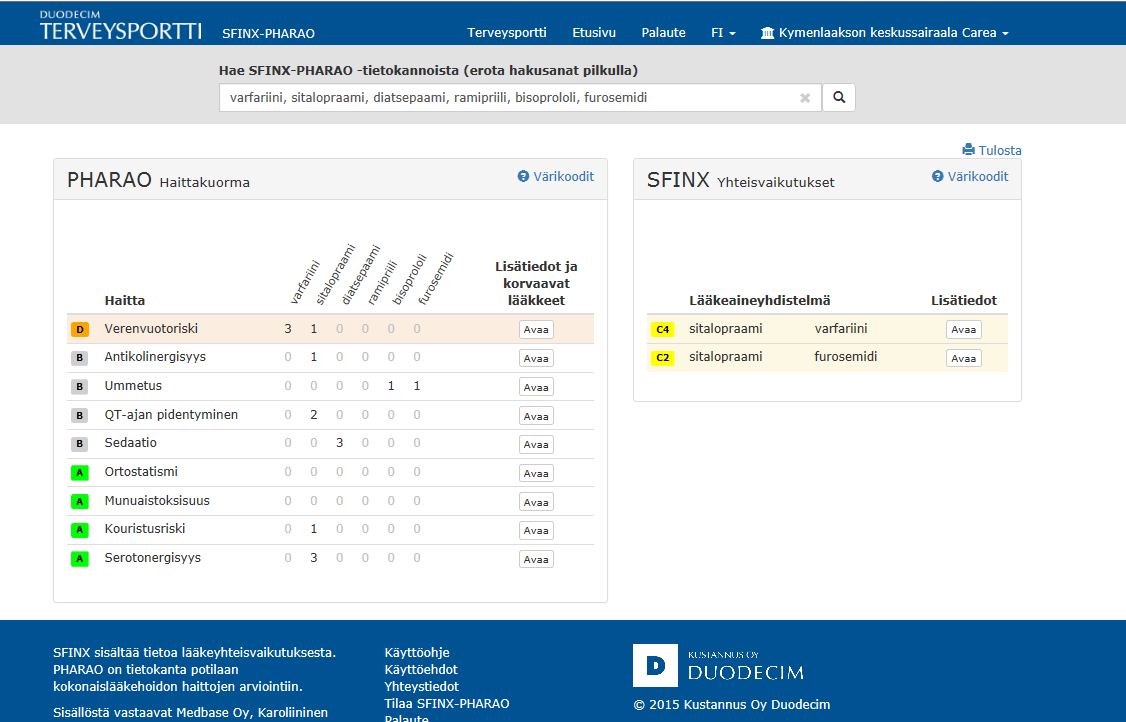Open Avaa for sitalopraami varfariini interaction
Image resolution: width=1126 pixels, height=722 pixels.
[964, 330]
